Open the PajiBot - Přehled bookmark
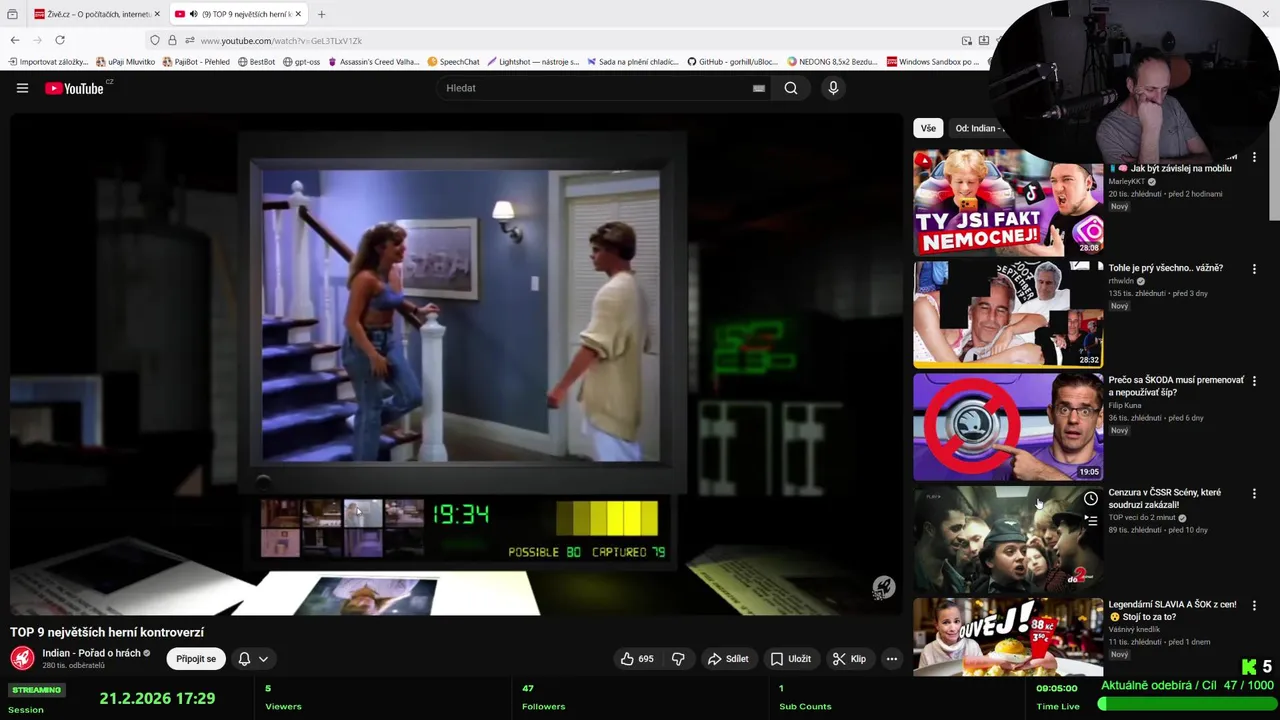This screenshot has width=1280, height=720. [196, 62]
